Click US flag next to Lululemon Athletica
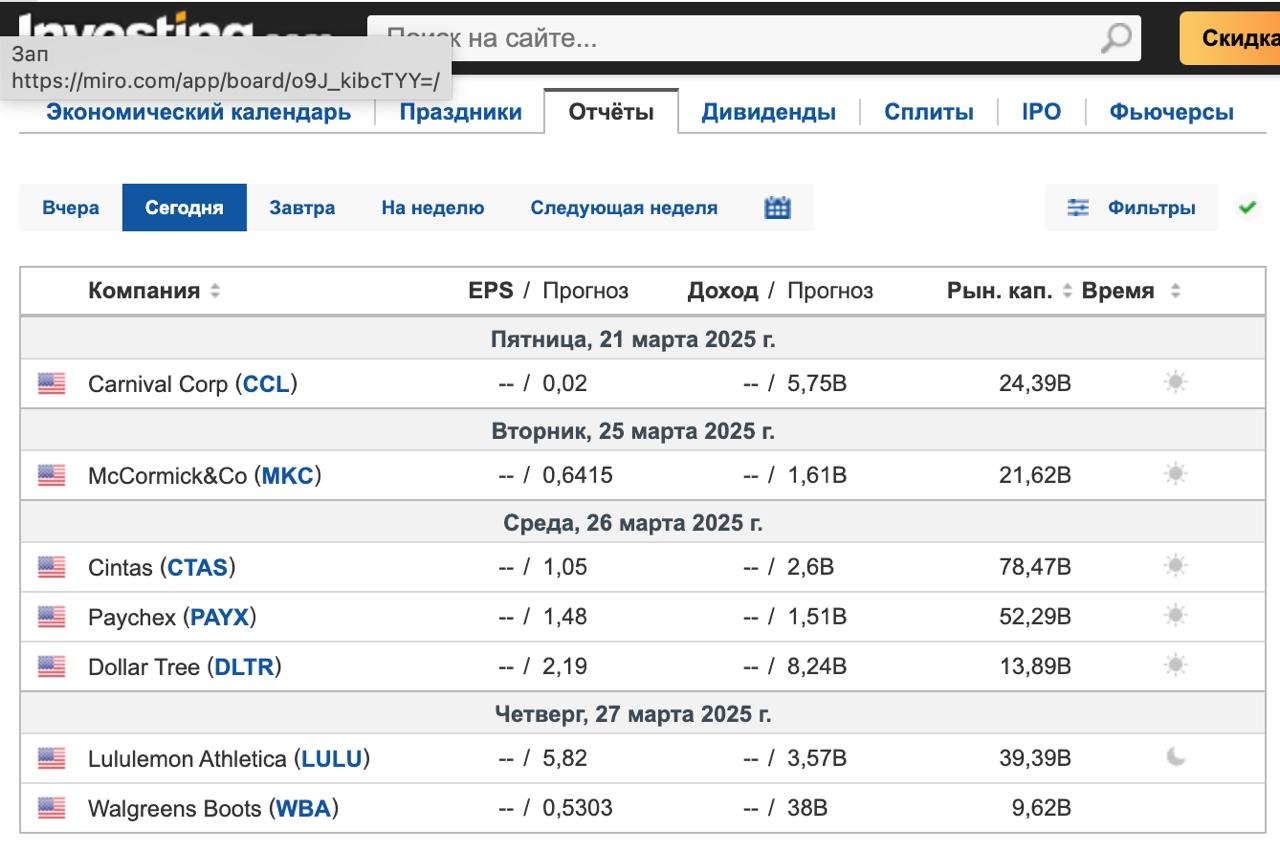This screenshot has height=851, width=1280. pos(52,758)
